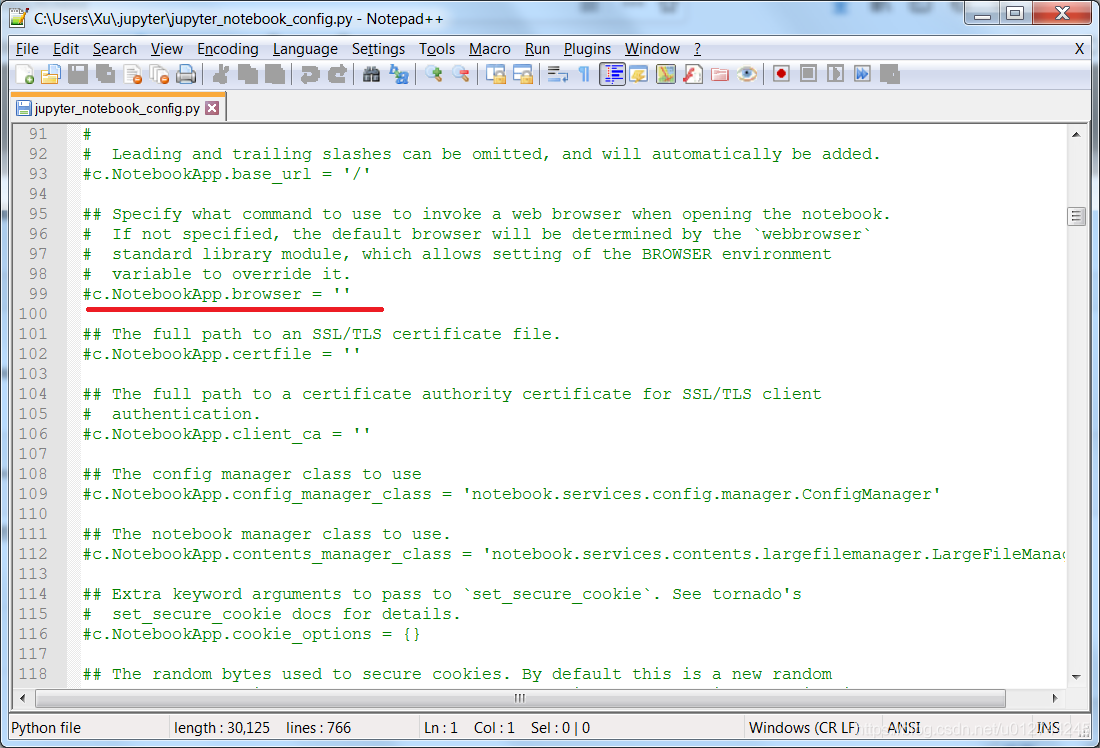Open Folder as Workspace icon

pos(720,74)
